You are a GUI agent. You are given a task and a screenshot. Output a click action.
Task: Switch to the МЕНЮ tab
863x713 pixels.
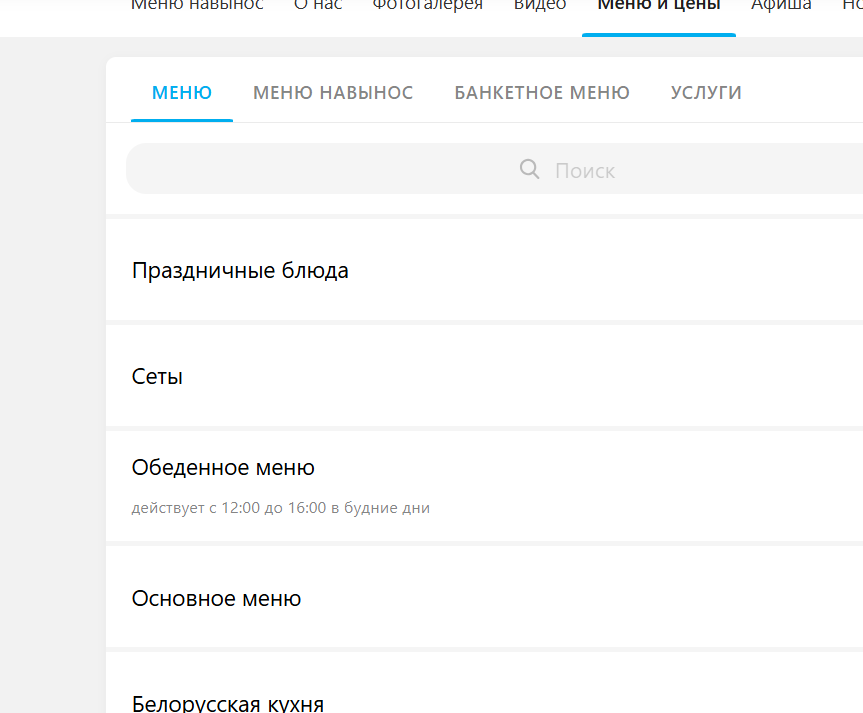pyautogui.click(x=182, y=92)
